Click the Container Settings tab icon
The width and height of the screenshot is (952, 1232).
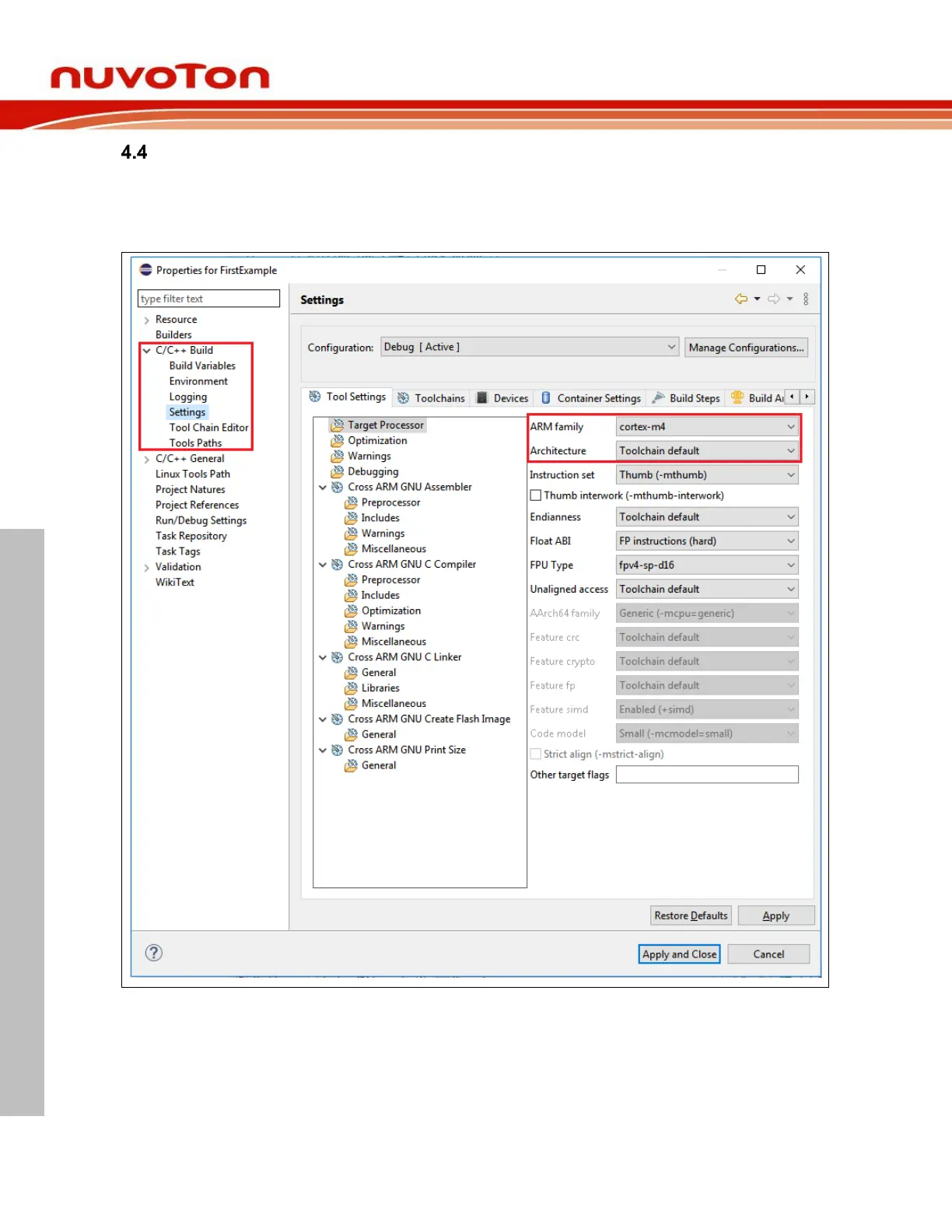[546, 398]
